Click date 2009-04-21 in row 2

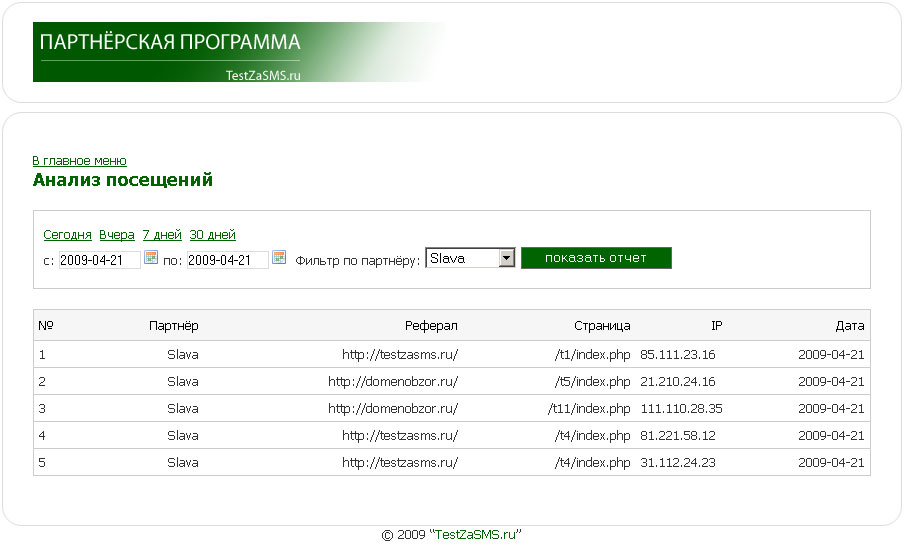click(x=831, y=382)
